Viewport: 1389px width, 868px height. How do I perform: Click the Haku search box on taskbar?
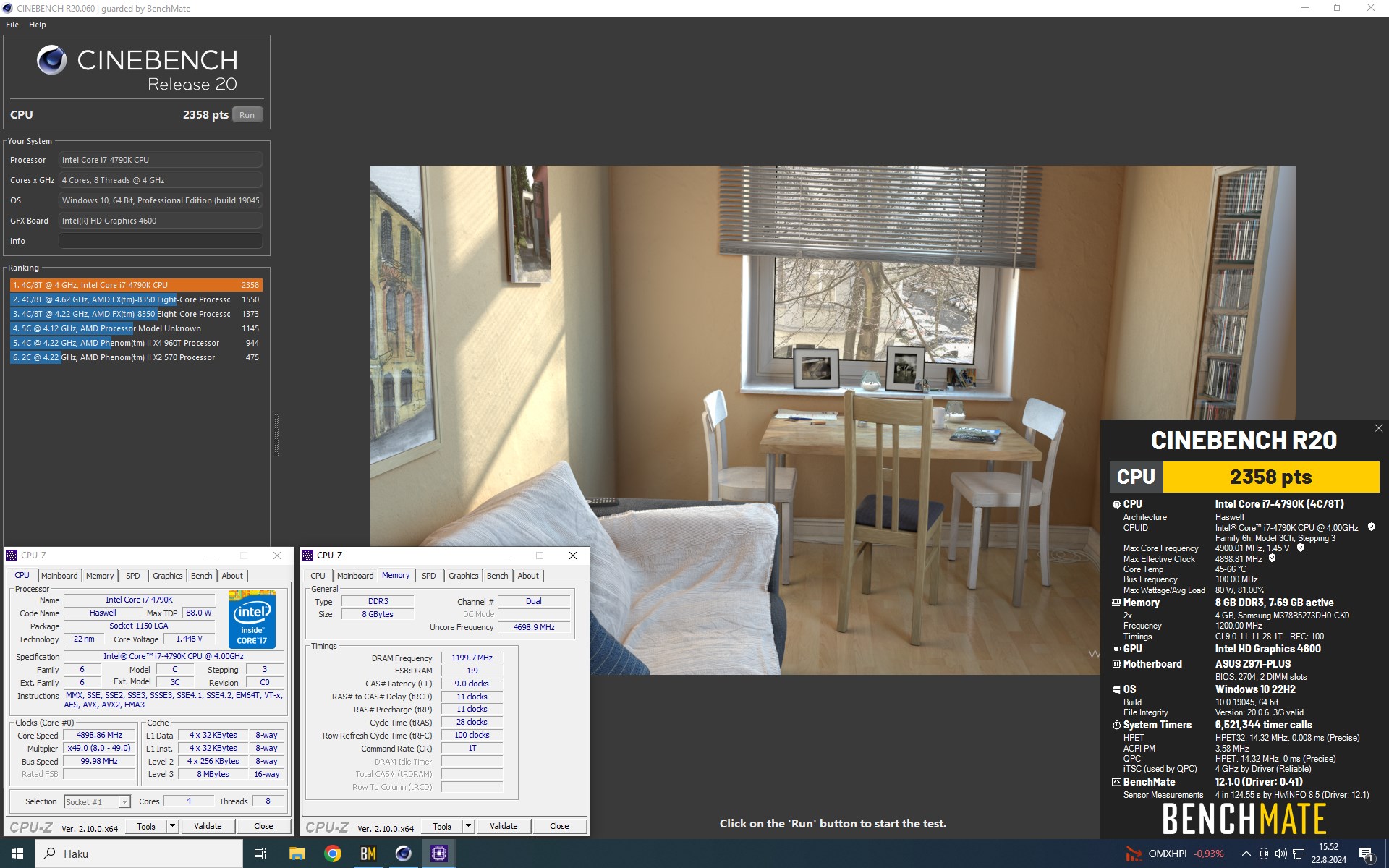click(x=139, y=854)
